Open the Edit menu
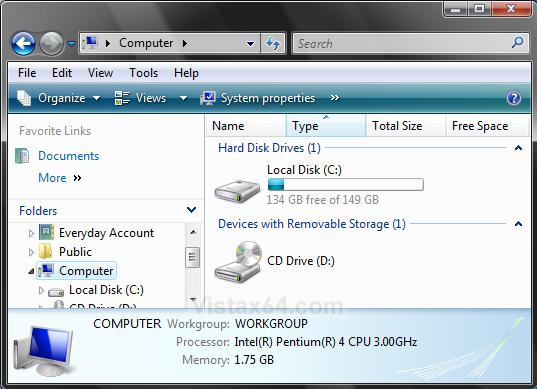The height and width of the screenshot is (389, 537). (x=62, y=73)
